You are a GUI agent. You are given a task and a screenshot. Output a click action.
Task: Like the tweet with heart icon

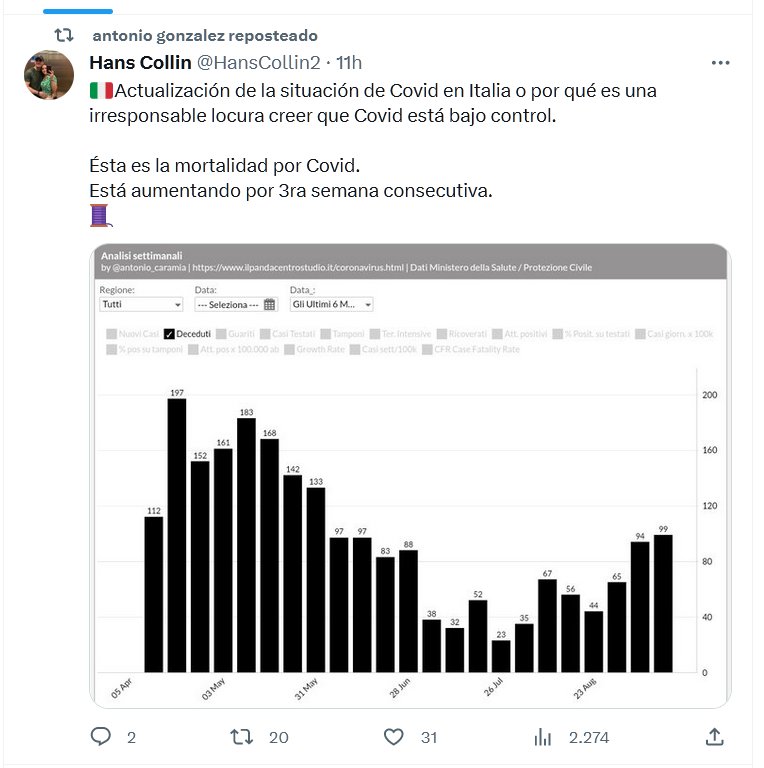pyautogui.click(x=394, y=737)
